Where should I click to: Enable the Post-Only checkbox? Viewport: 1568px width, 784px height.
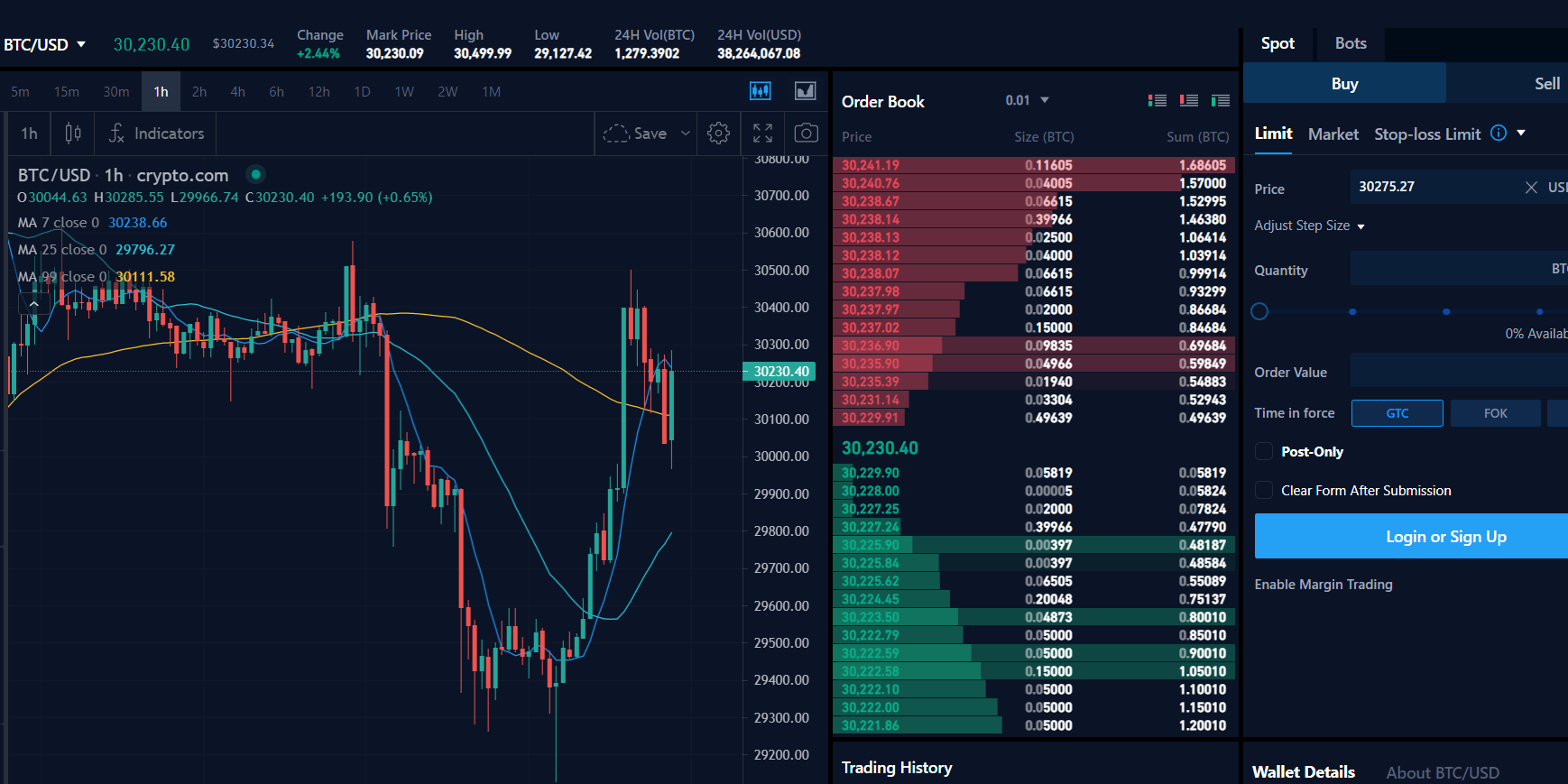click(1264, 452)
